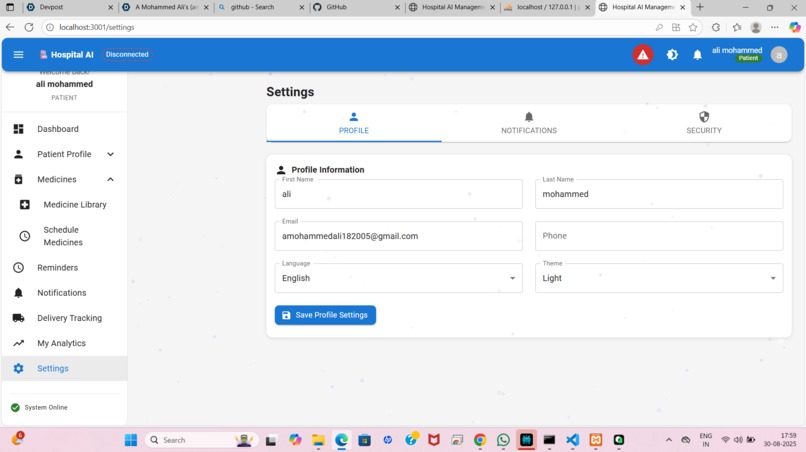The width and height of the screenshot is (806, 452).
Task: Go back in the browser
Action: click(x=10, y=27)
